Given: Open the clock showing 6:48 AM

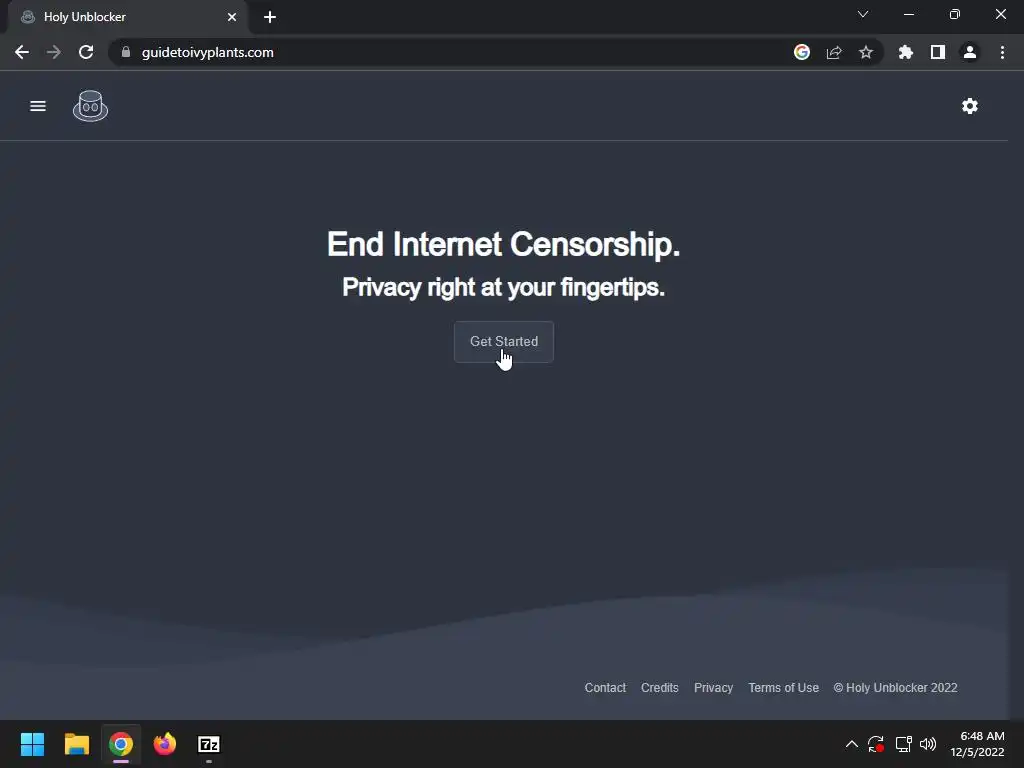Looking at the screenshot, I should coord(977,744).
